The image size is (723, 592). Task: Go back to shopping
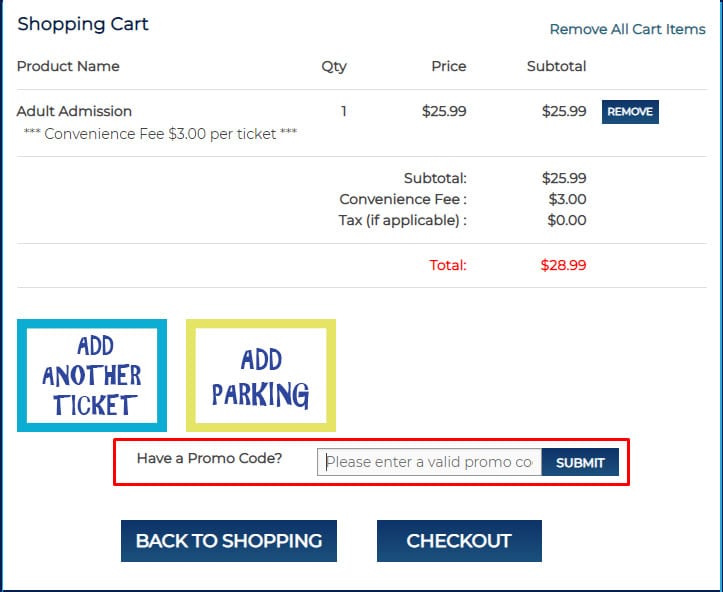tap(229, 541)
